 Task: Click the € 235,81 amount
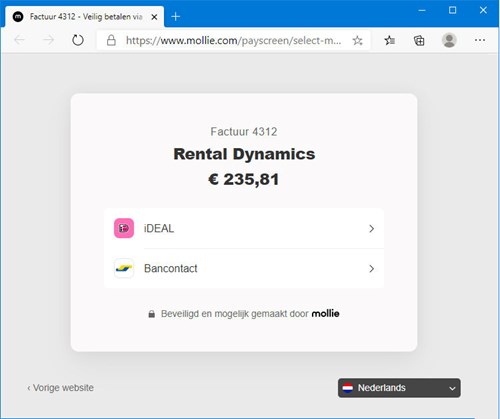(x=244, y=179)
